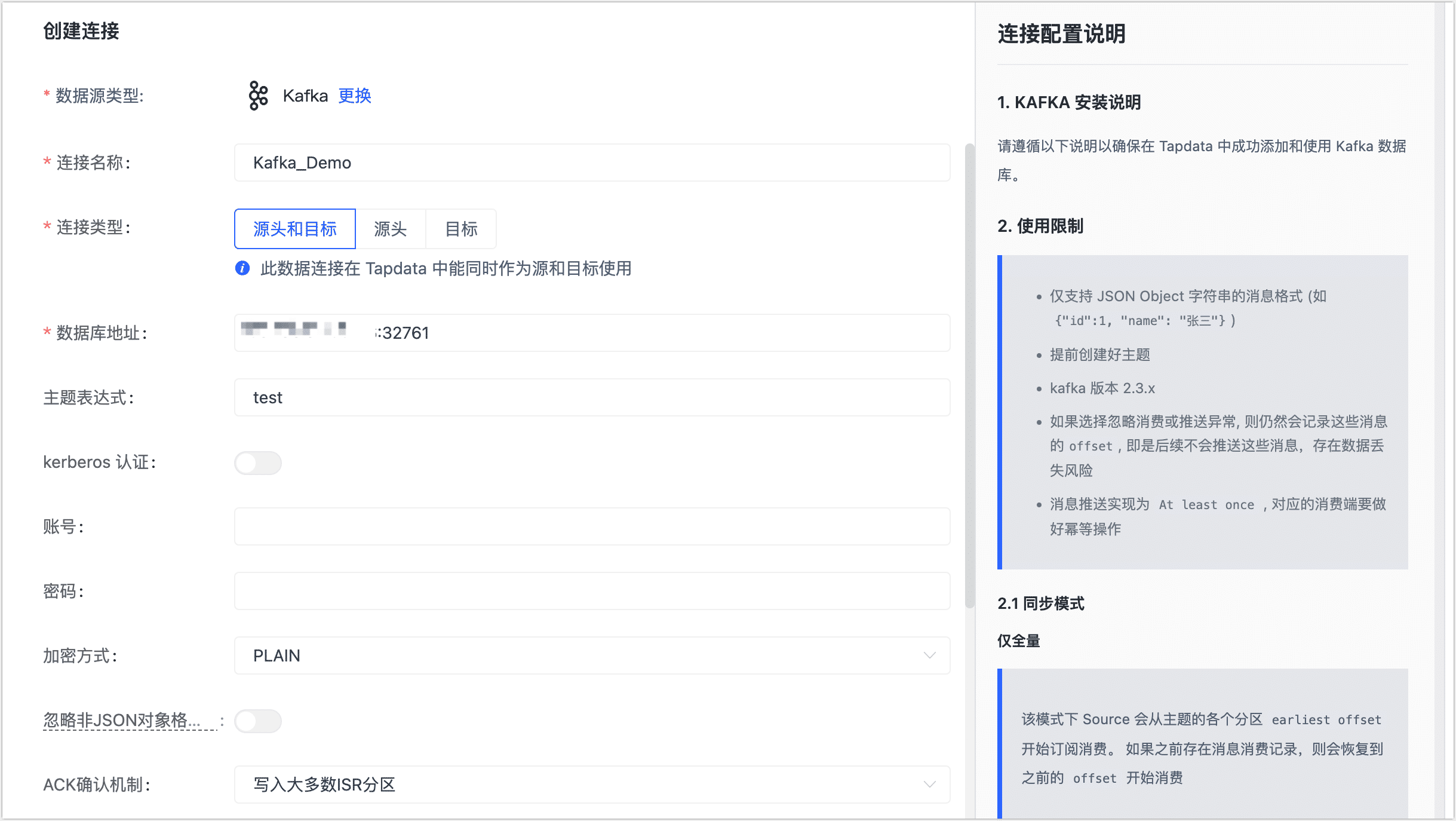Image resolution: width=1456 pixels, height=821 pixels.
Task: Click the 连接名称 field containing Kafka_Demo
Action: (591, 163)
